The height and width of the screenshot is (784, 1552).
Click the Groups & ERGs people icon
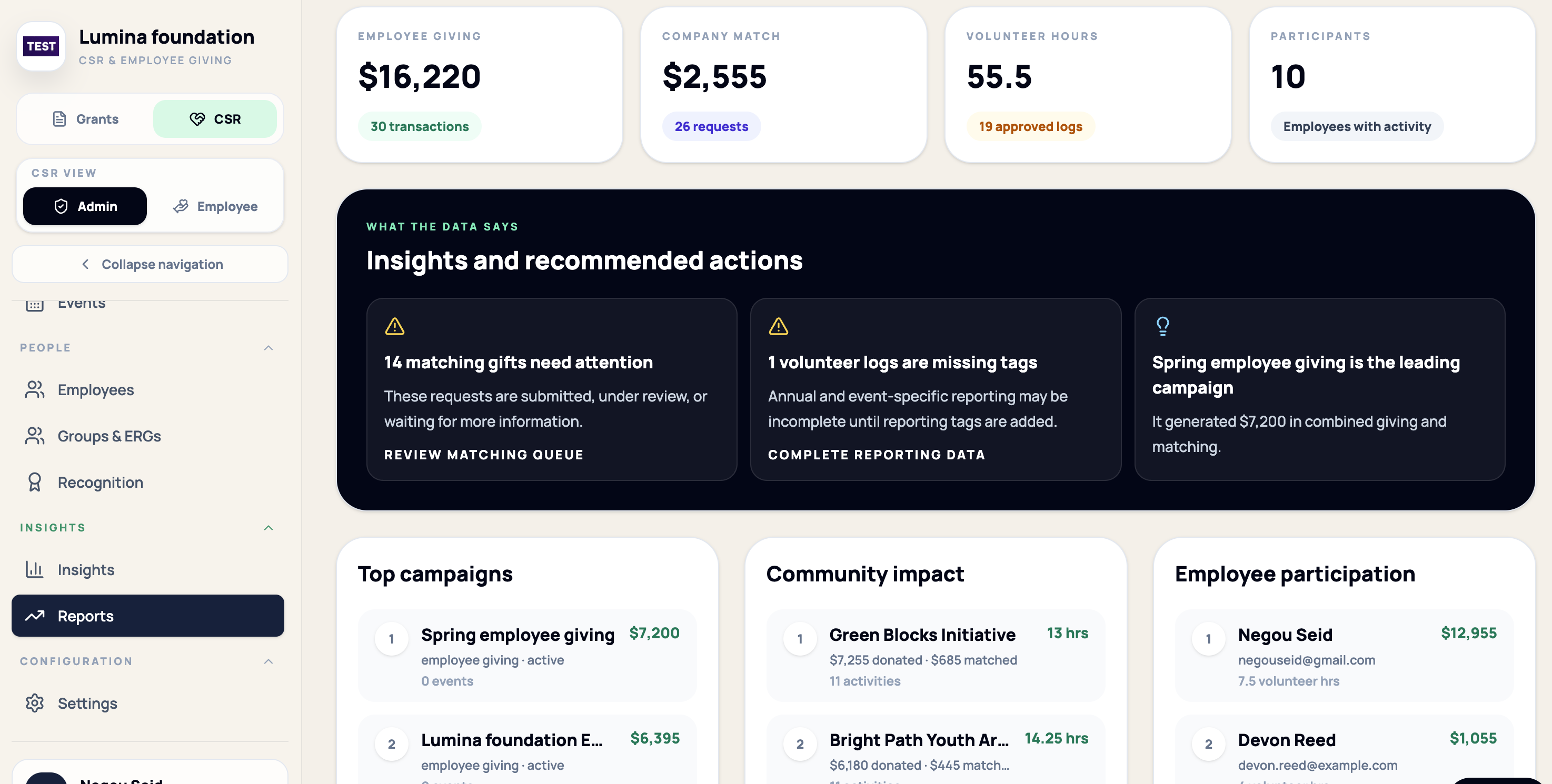[35, 436]
